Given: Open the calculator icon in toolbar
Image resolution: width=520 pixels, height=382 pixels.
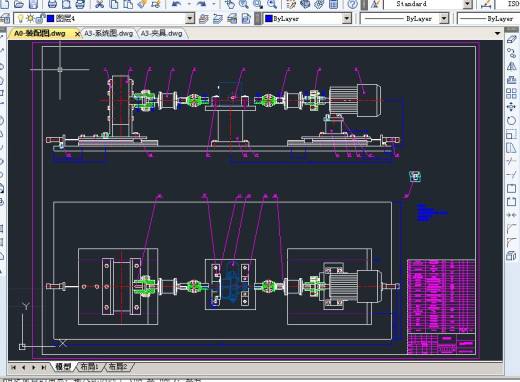Looking at the screenshot, I should coord(333,4).
